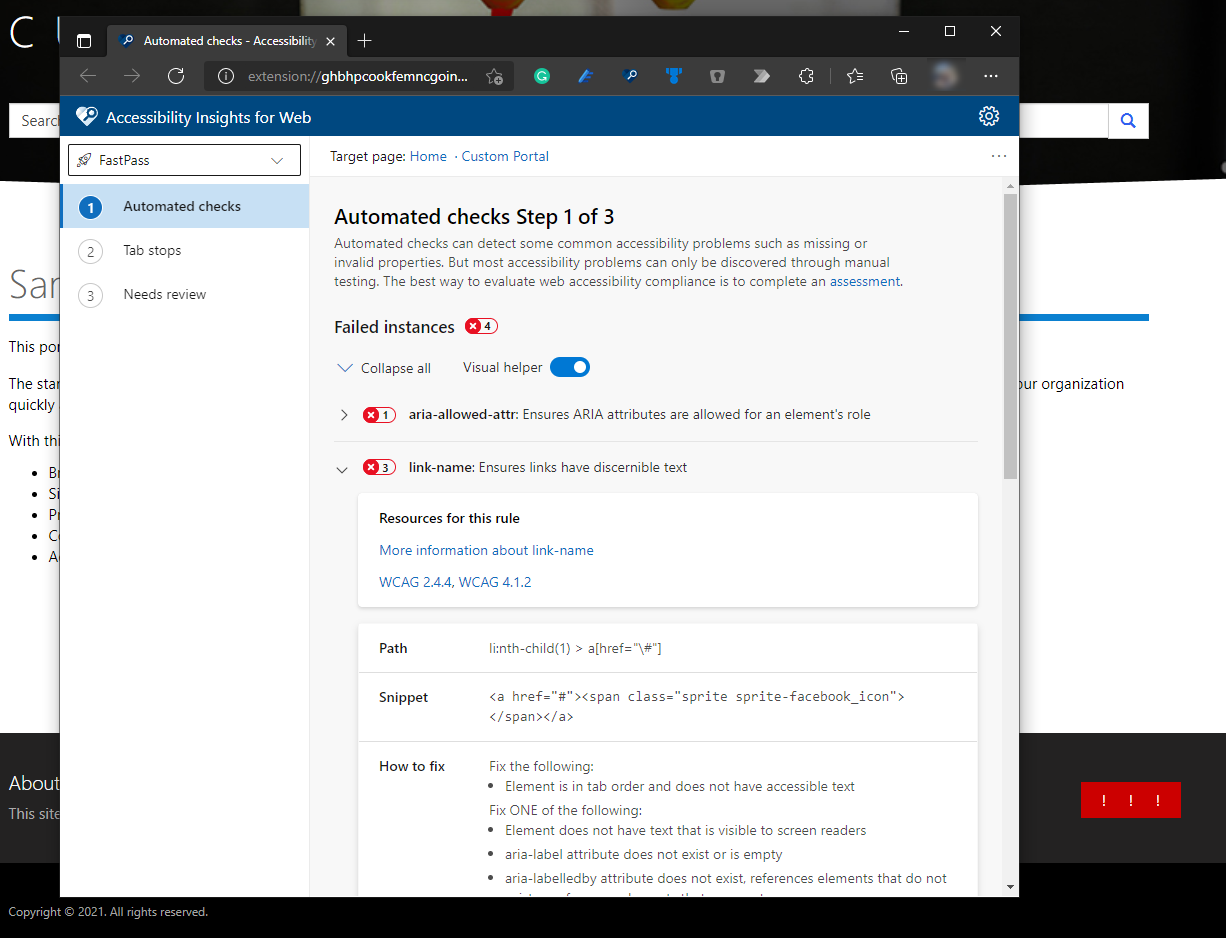Open Accessibility Insights settings gear
The width and height of the screenshot is (1226, 938).
[x=989, y=117]
